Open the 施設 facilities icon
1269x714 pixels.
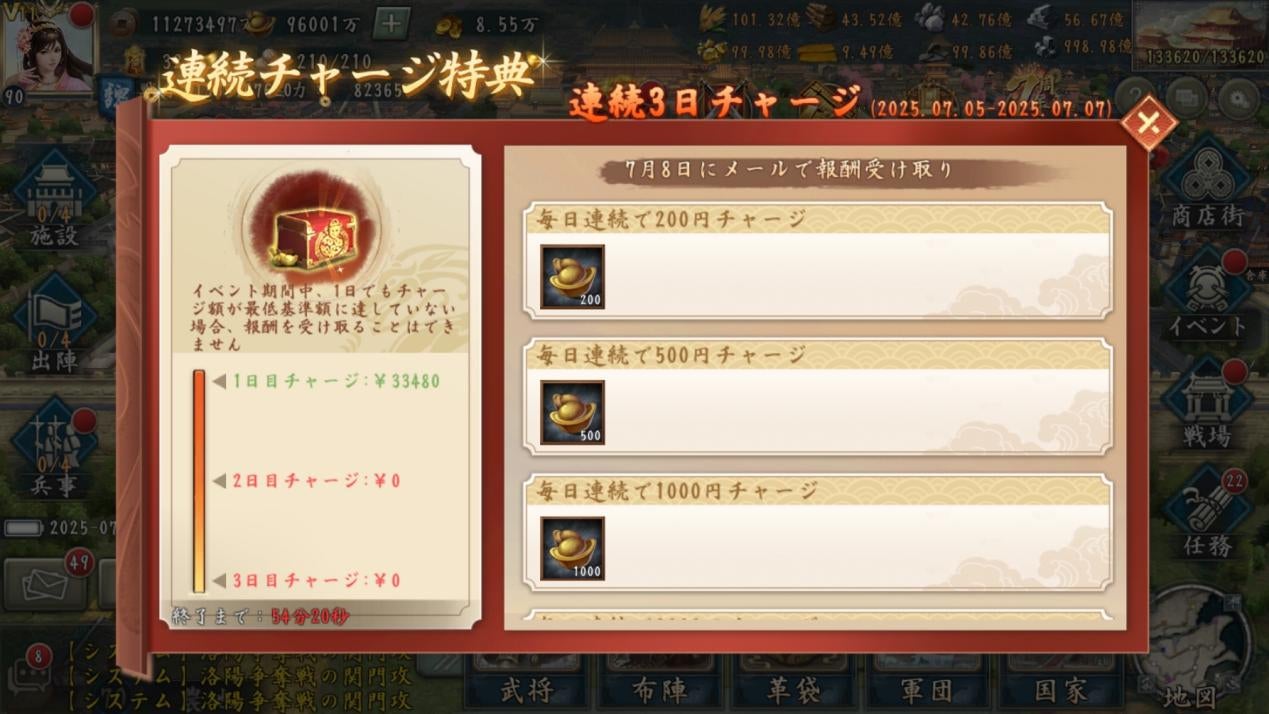pyautogui.click(x=54, y=198)
